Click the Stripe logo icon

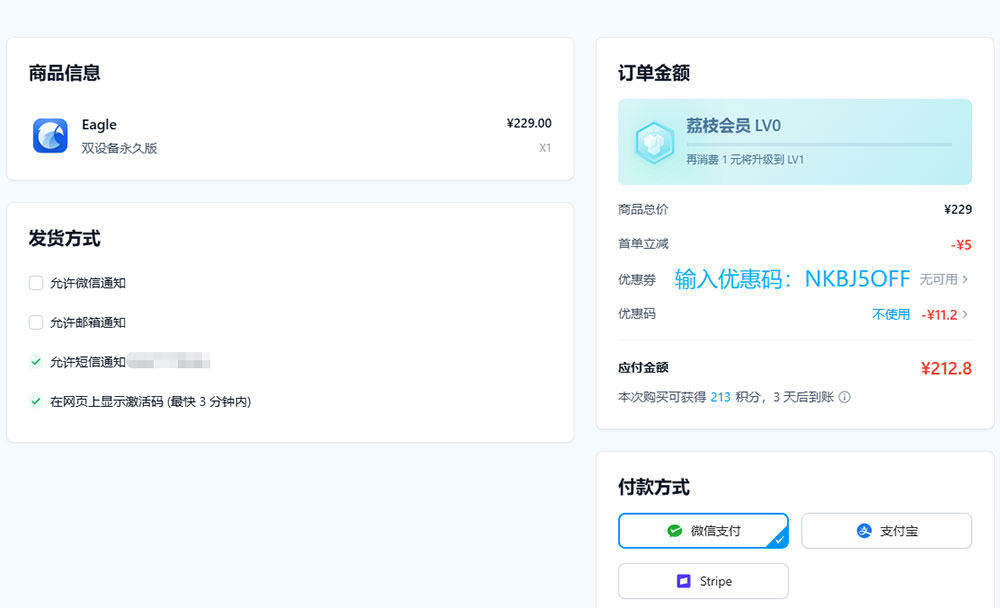684,581
